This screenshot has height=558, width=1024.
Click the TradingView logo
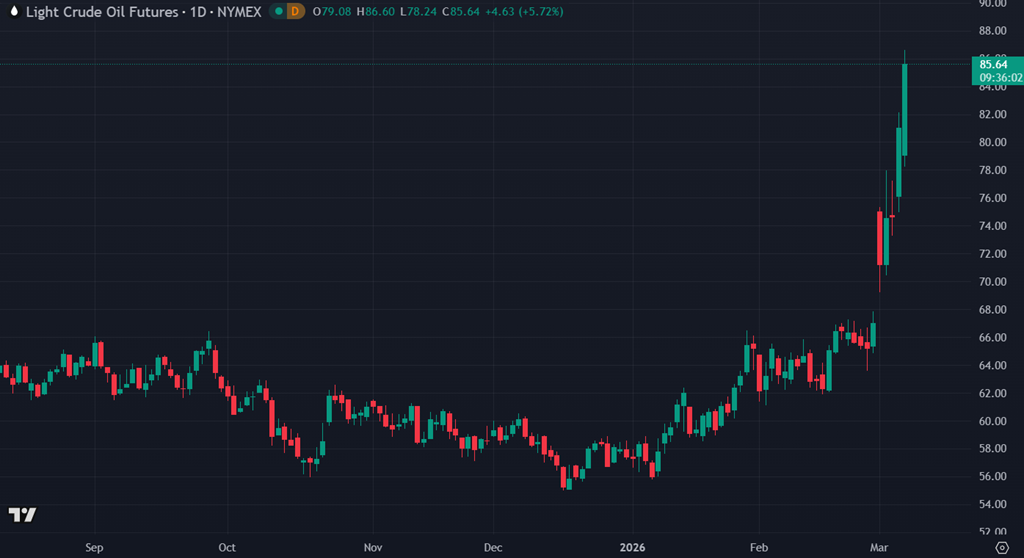tap(22, 515)
